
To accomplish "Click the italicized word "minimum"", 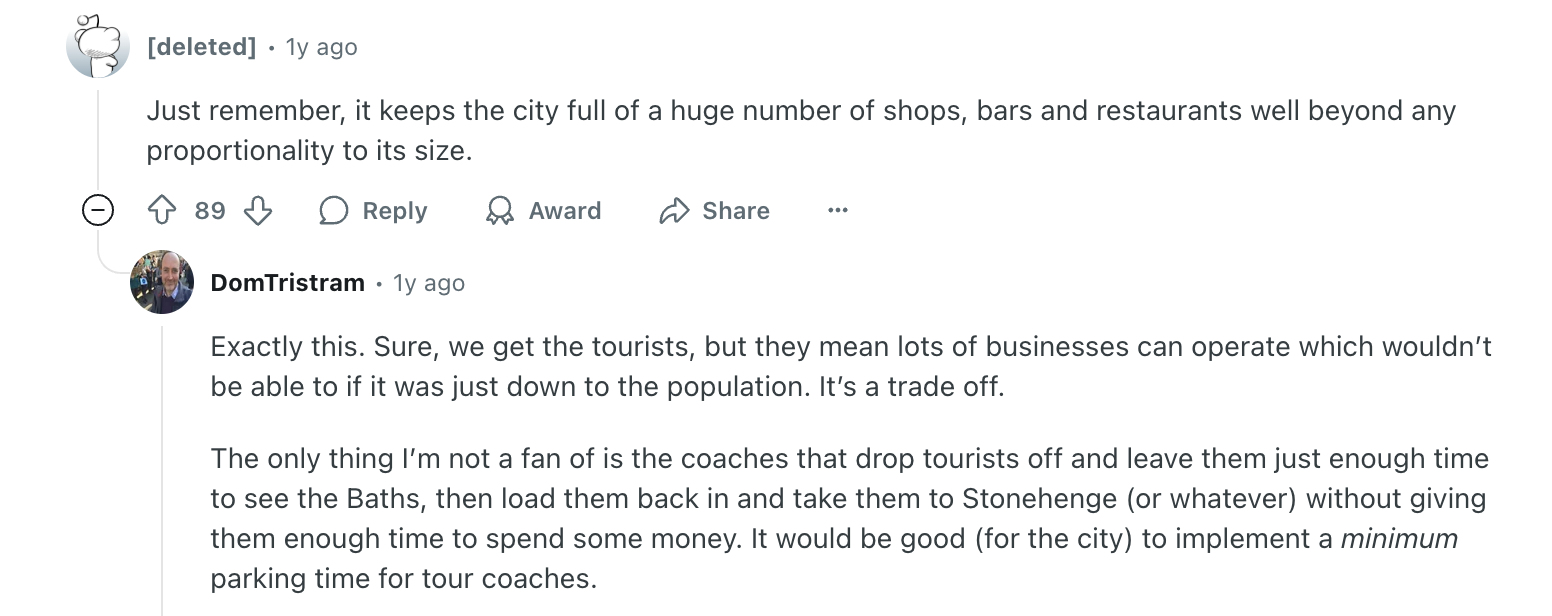I will point(1398,539).
